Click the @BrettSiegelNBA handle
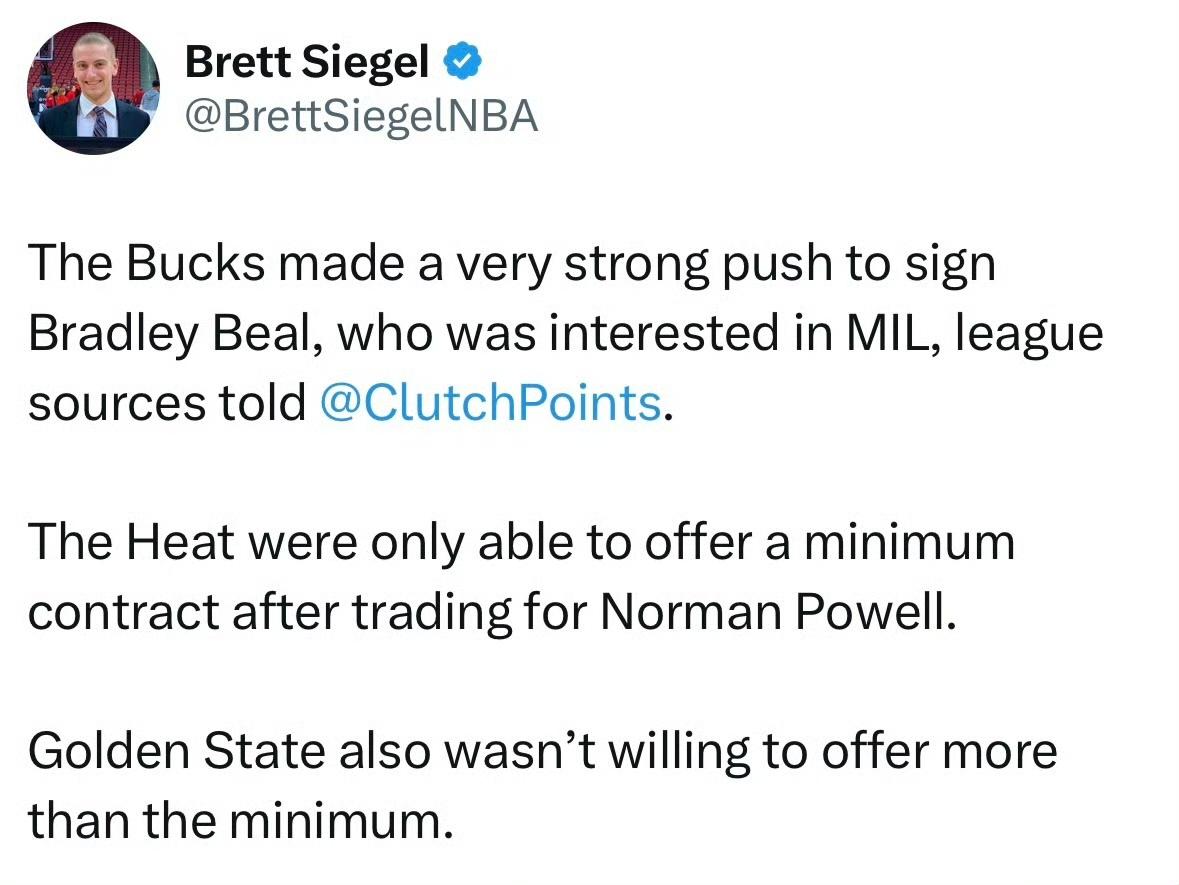This screenshot has width=1179, height=885. pyautogui.click(x=362, y=117)
